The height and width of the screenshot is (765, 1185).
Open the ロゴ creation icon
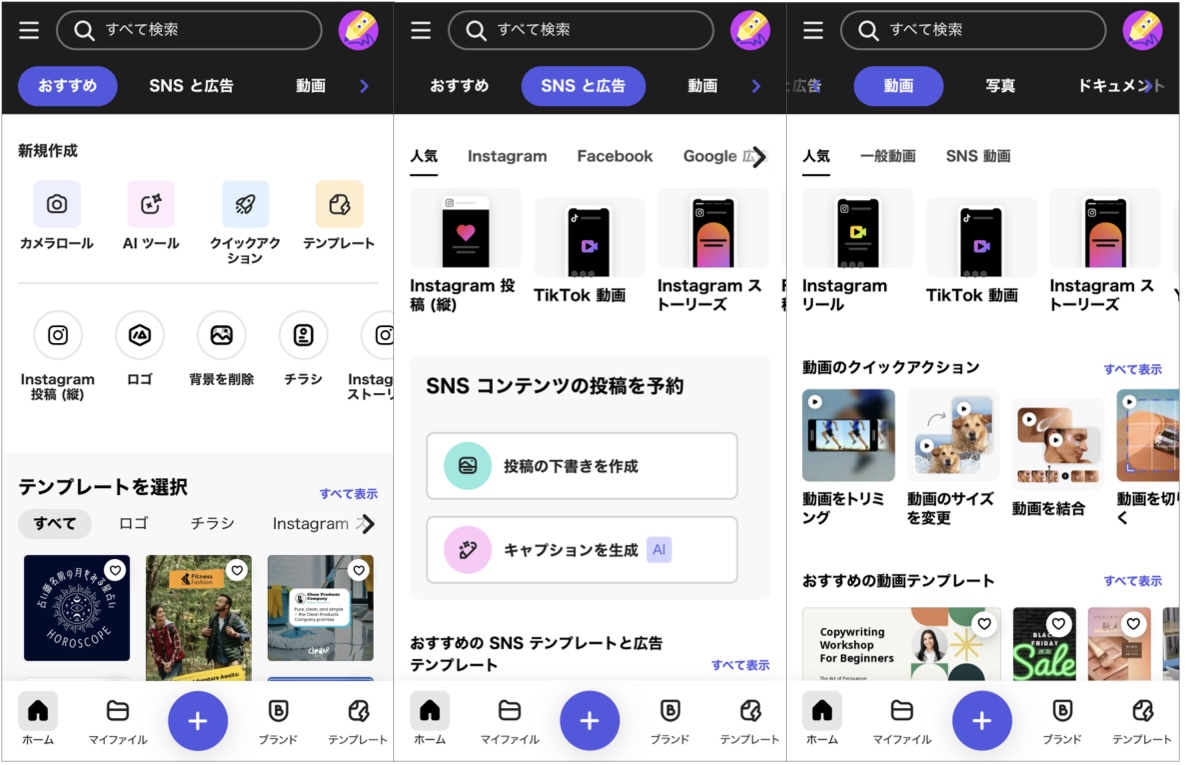pyautogui.click(x=139, y=335)
